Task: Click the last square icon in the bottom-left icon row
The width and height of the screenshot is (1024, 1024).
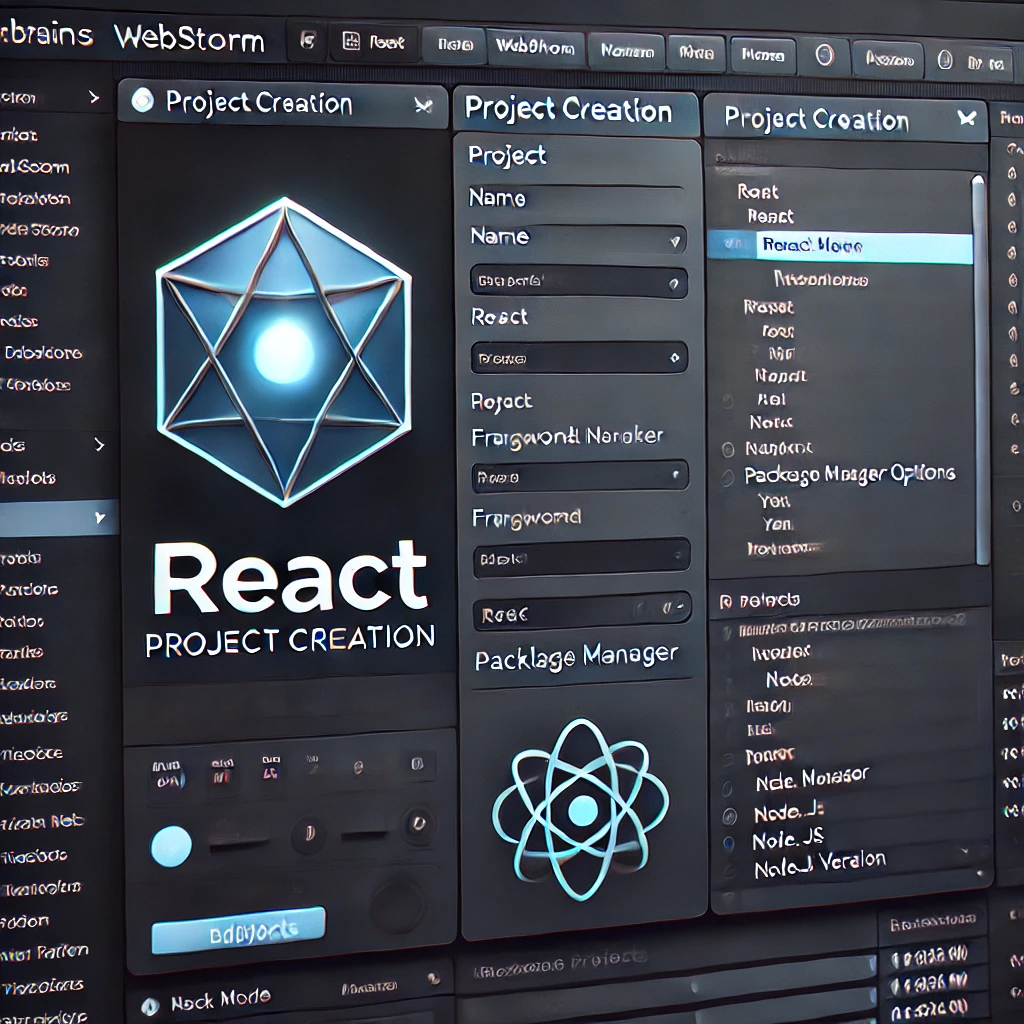Action: tap(417, 764)
